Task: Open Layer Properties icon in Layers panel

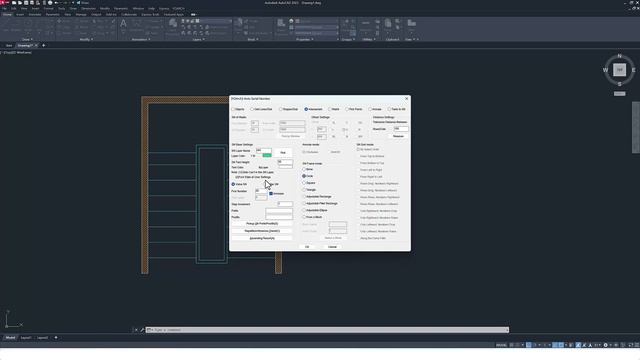Action: [173, 23]
